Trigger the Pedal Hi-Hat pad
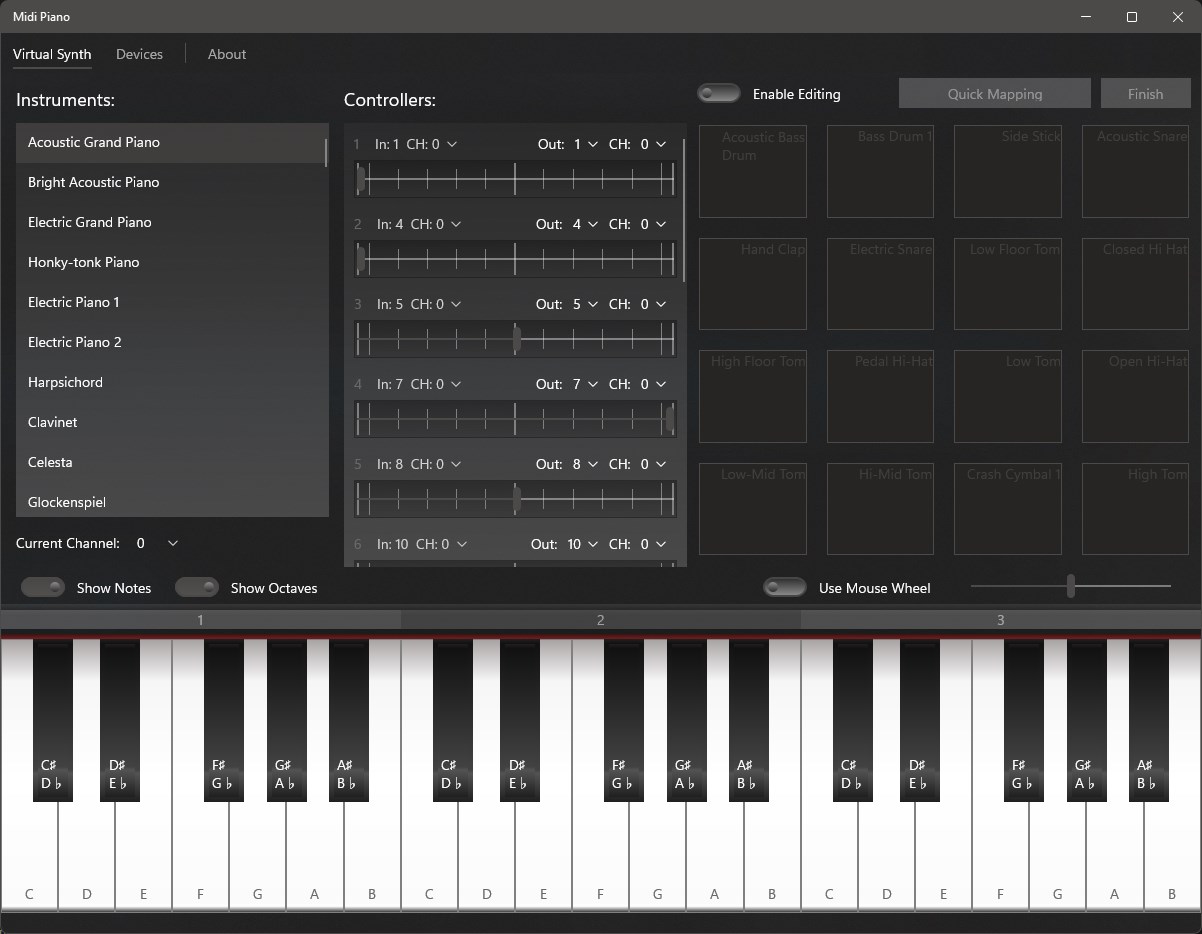The image size is (1202, 934). (x=880, y=396)
